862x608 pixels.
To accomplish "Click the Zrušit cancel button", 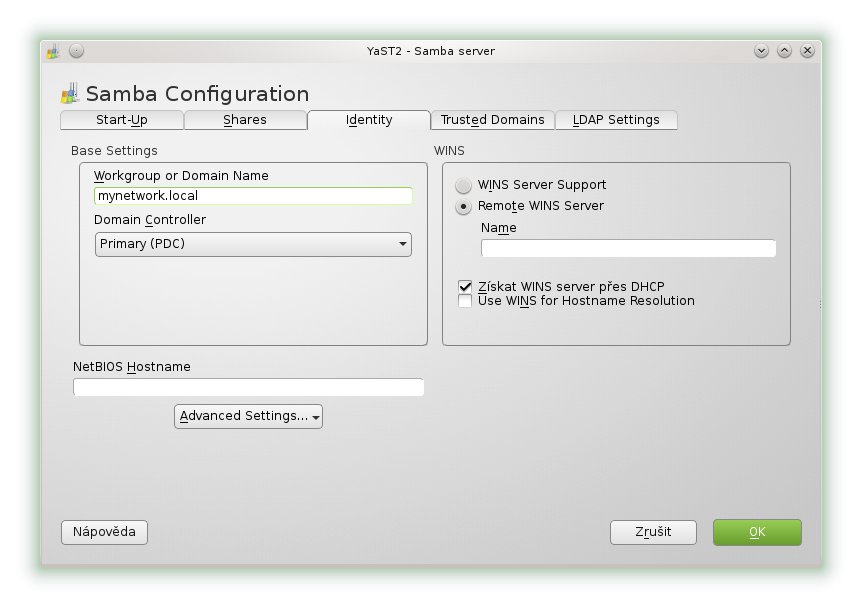I will [x=653, y=532].
